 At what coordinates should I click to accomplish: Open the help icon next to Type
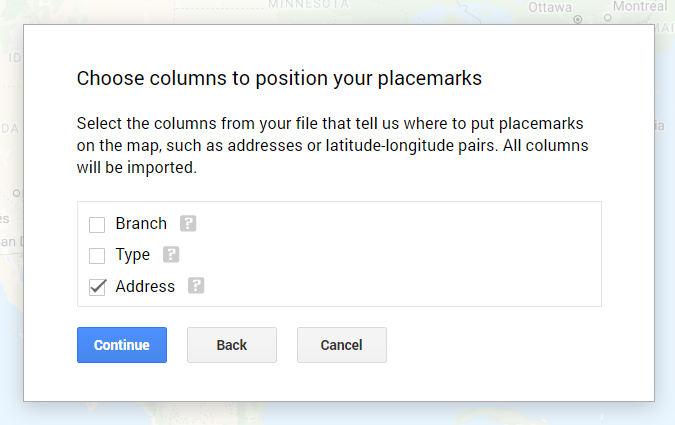[171, 254]
